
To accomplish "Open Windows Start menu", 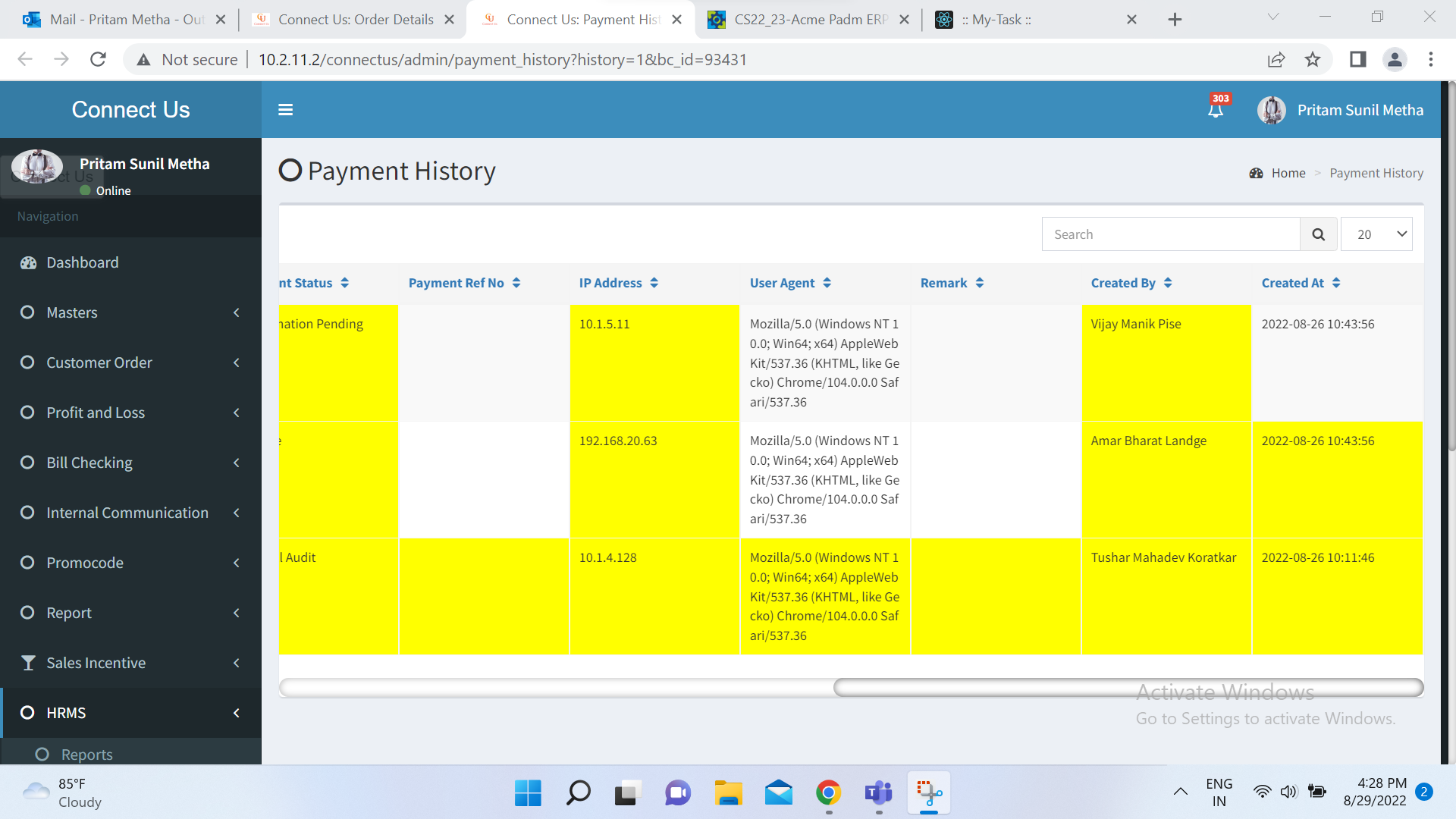I will click(528, 793).
